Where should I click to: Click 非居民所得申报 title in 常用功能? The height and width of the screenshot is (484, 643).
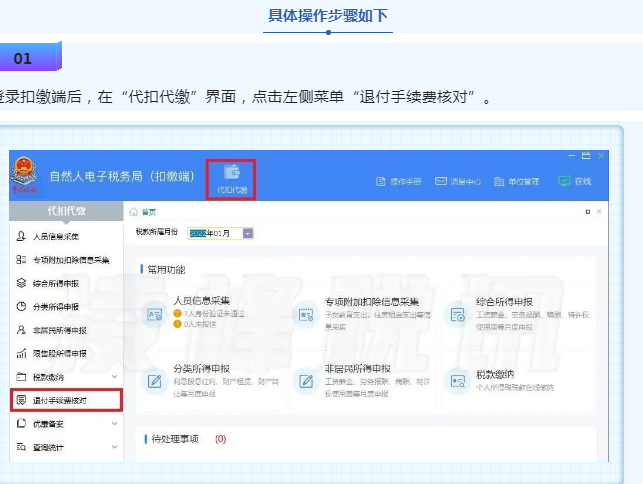pyautogui.click(x=358, y=368)
